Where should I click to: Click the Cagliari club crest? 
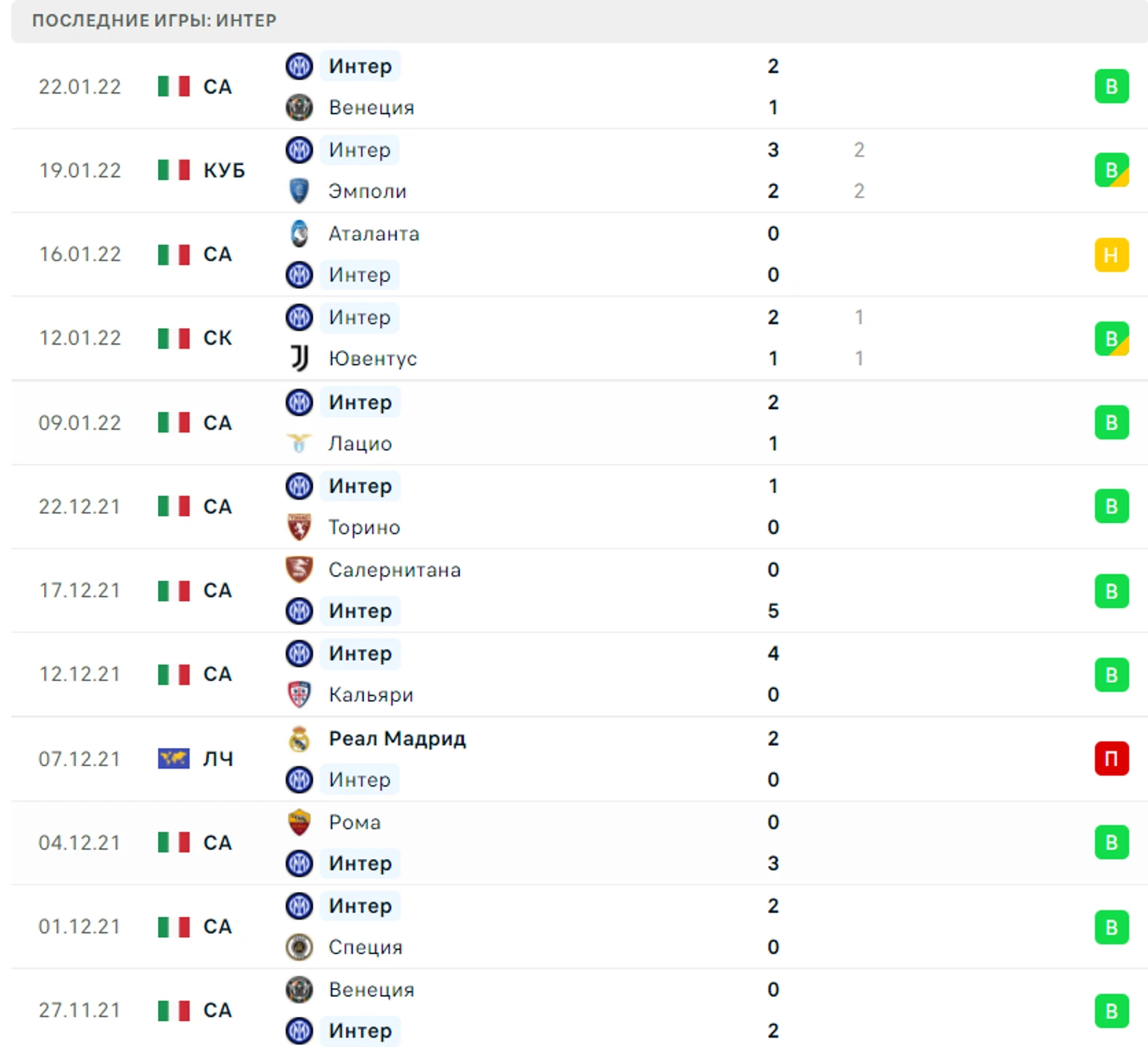(x=299, y=695)
